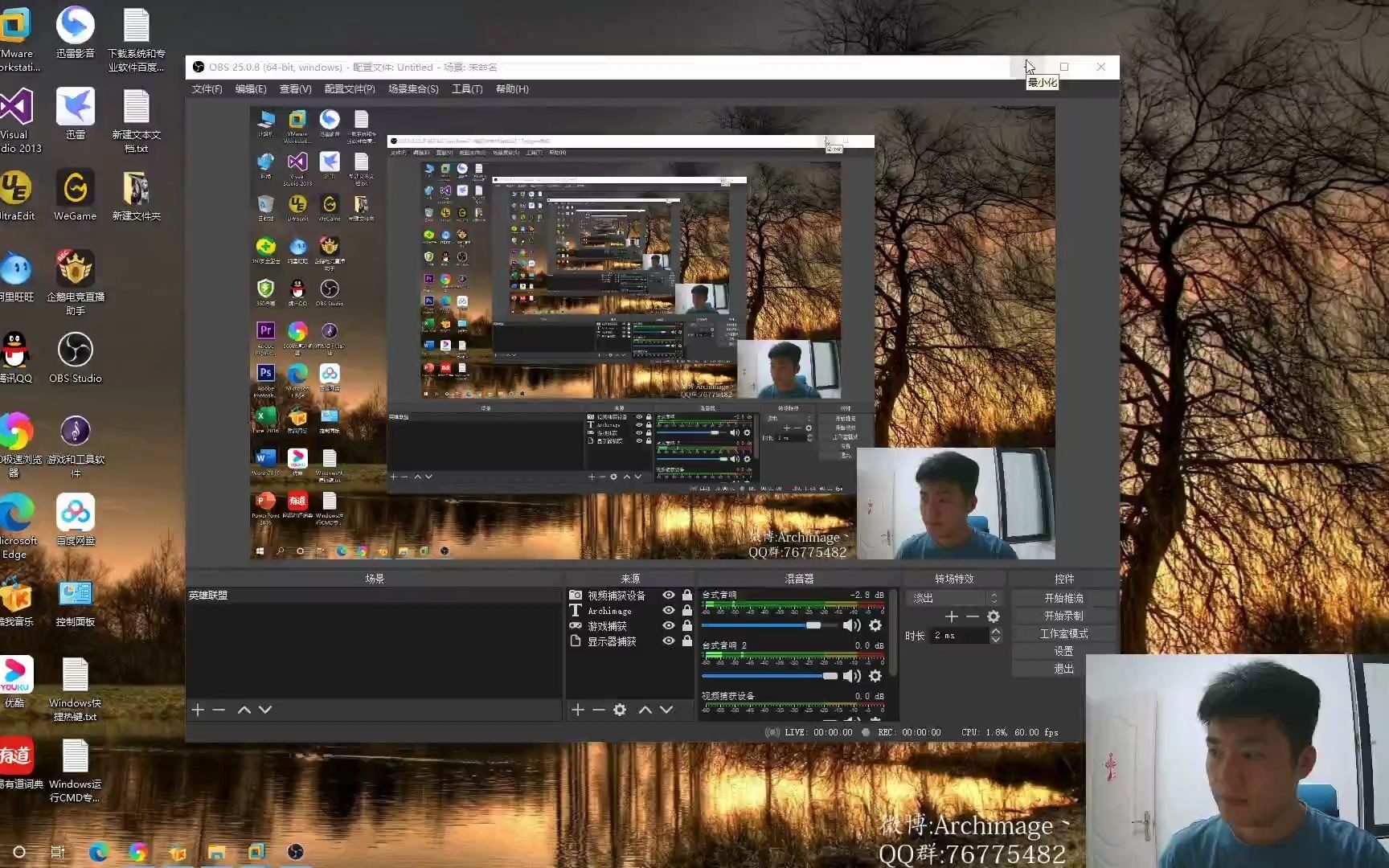
Task: Hide the Archimage text source
Action: 668,611
